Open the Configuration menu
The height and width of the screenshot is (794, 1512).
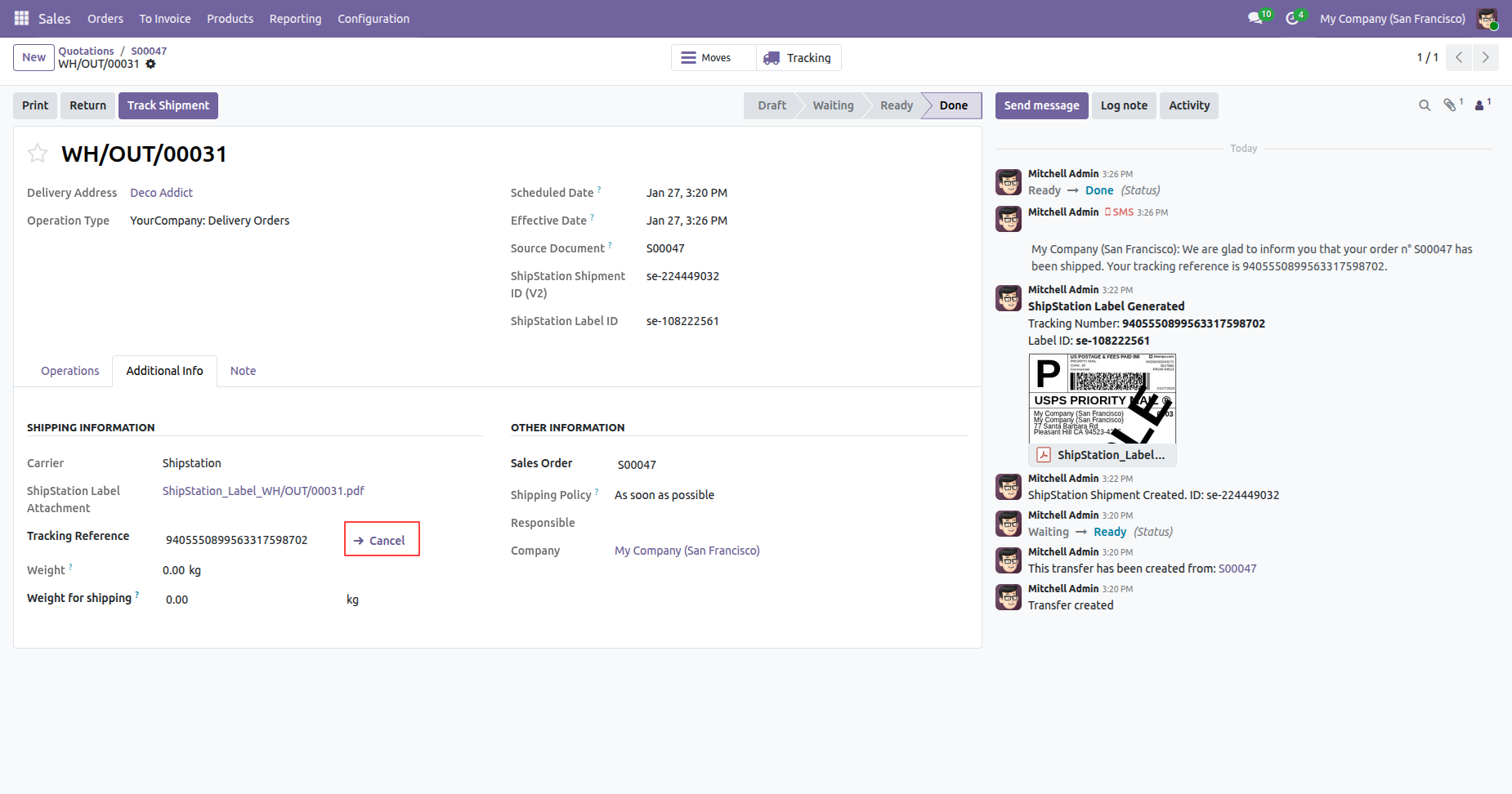click(374, 19)
